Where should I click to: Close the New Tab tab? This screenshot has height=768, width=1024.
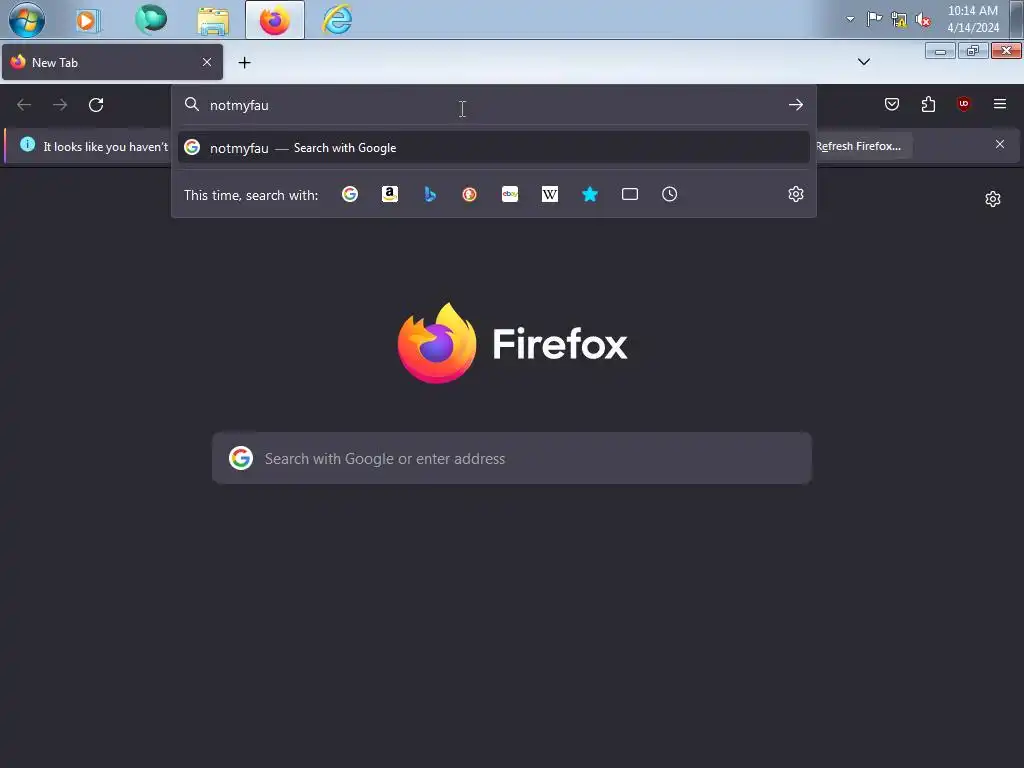click(x=207, y=62)
